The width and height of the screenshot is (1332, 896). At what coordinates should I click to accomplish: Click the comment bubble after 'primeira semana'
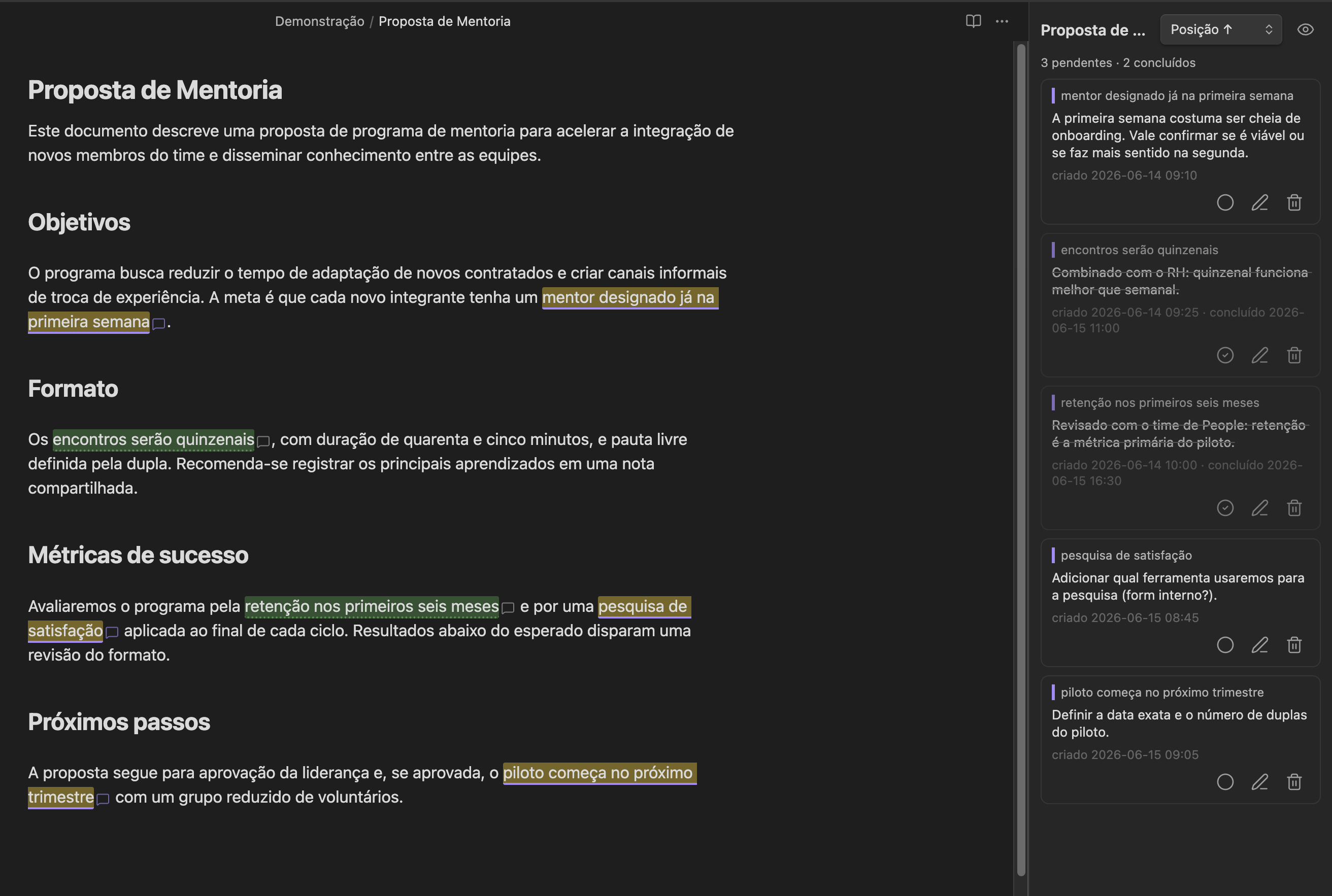point(158,323)
